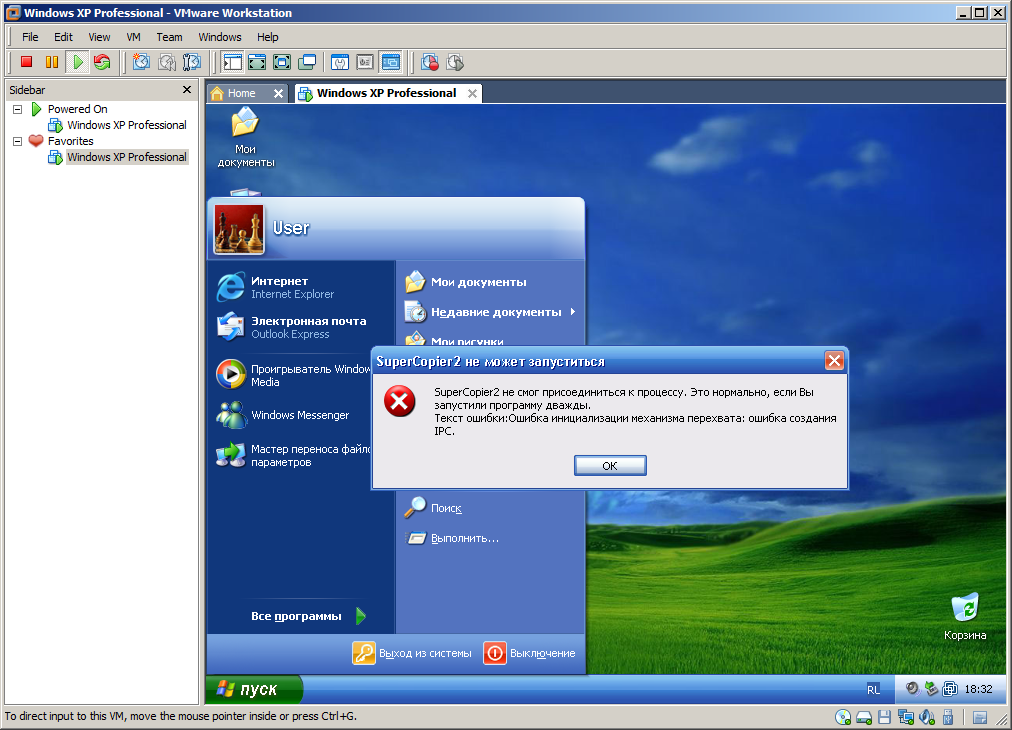Click the Summary view wrench-window icon
Image resolution: width=1012 pixels, height=730 pixels.
point(339,62)
